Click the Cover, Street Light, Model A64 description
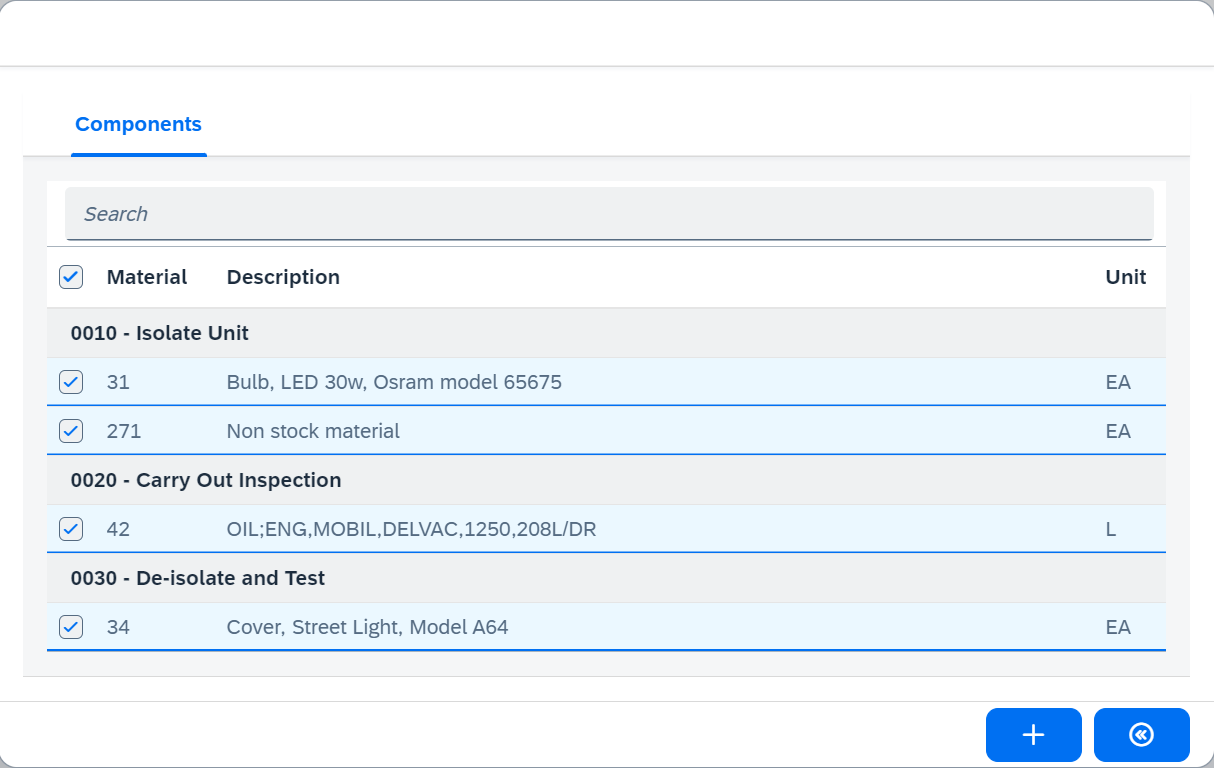The width and height of the screenshot is (1214, 768). point(367,627)
